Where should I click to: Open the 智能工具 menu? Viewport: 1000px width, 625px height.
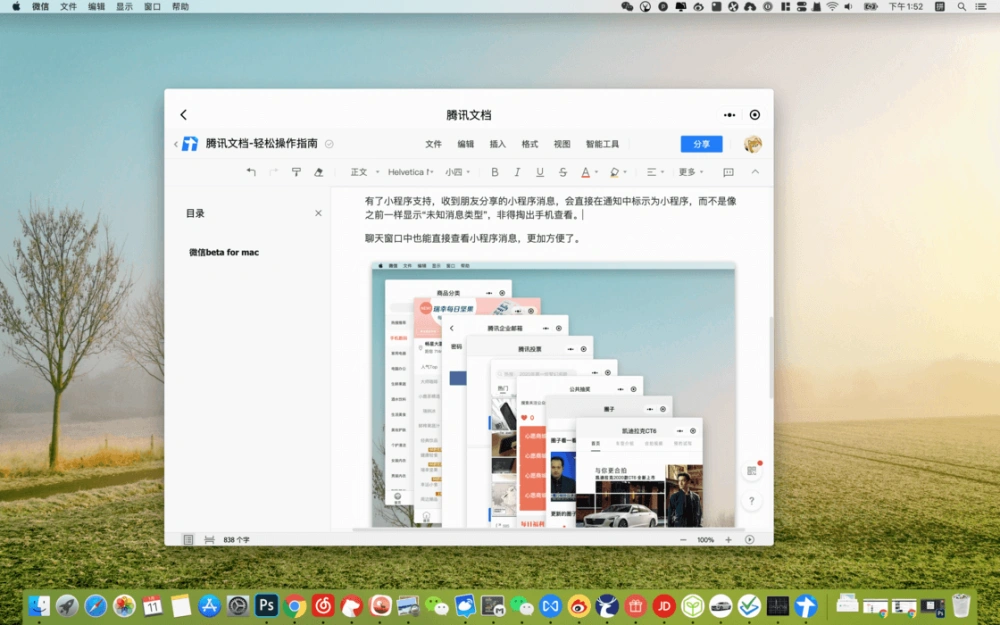pos(602,144)
